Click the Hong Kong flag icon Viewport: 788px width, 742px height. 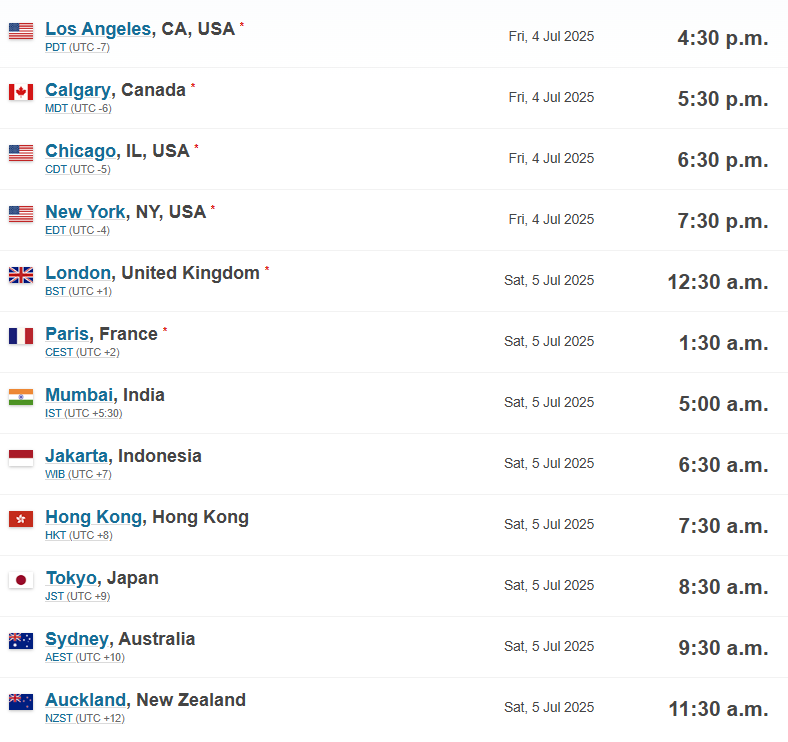(x=21, y=519)
